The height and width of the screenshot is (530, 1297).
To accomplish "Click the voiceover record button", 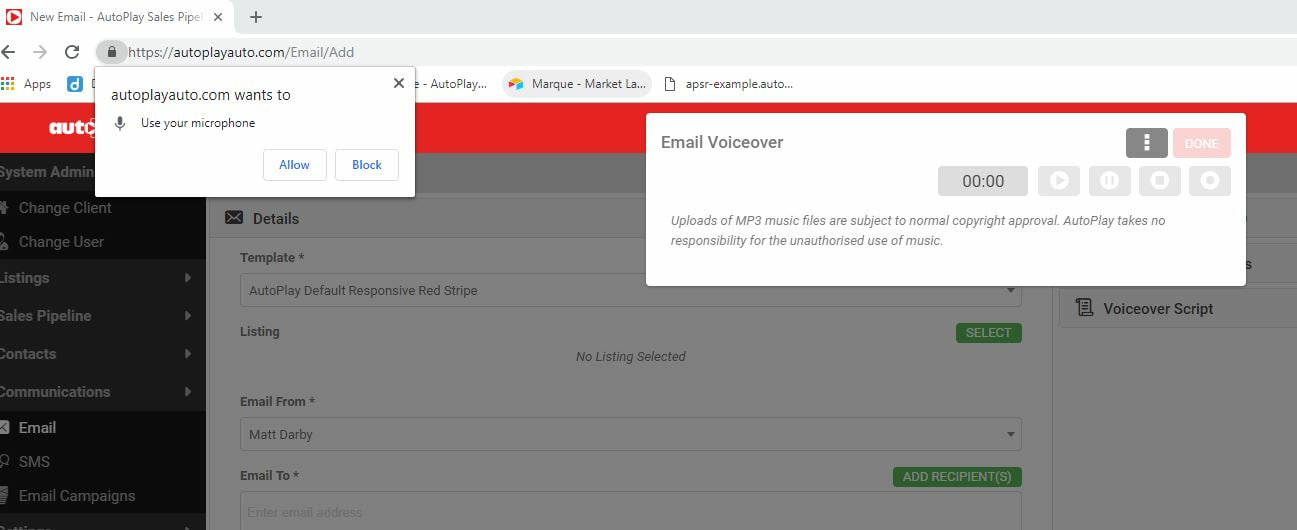I will pos(1210,181).
